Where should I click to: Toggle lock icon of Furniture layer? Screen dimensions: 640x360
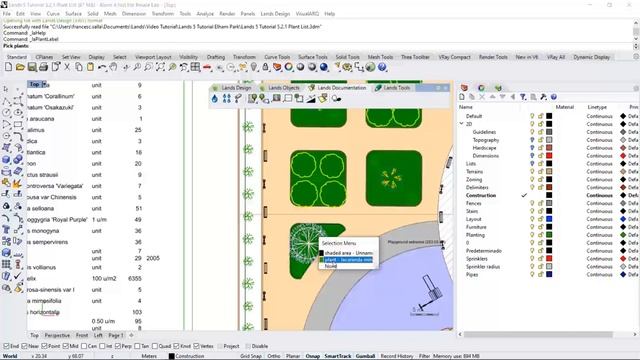(x=540, y=227)
